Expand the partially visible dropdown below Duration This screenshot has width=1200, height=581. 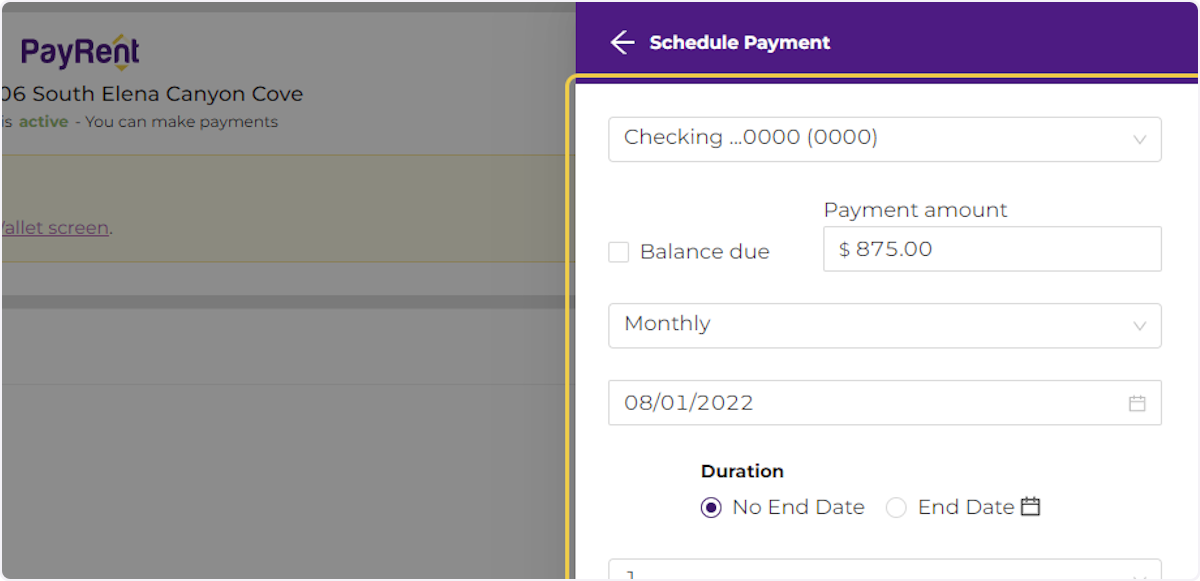[885, 573]
